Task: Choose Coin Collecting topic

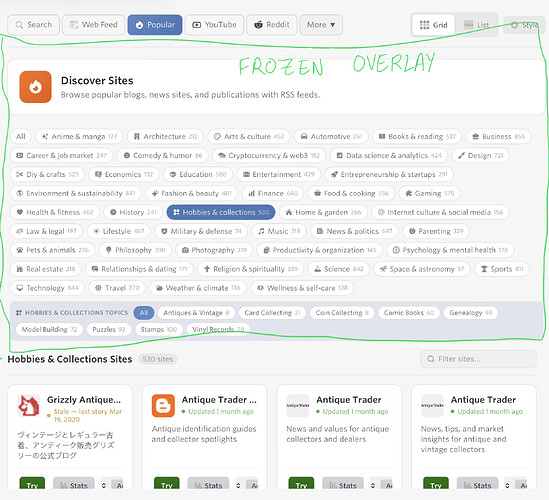Action: 342,313
